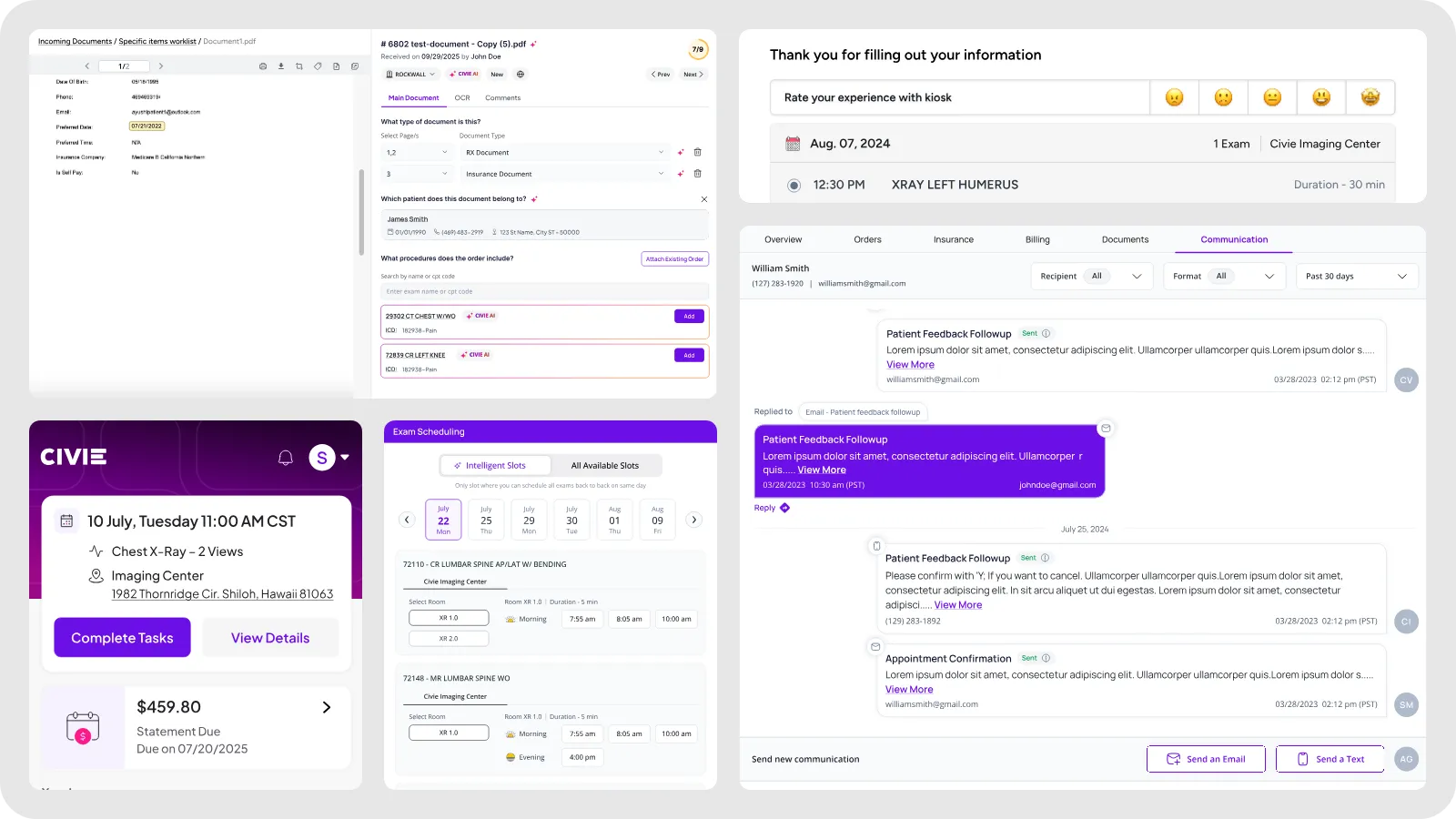Open the notification bell in CIVIE header
The height and width of the screenshot is (819, 1456).
coord(286,458)
